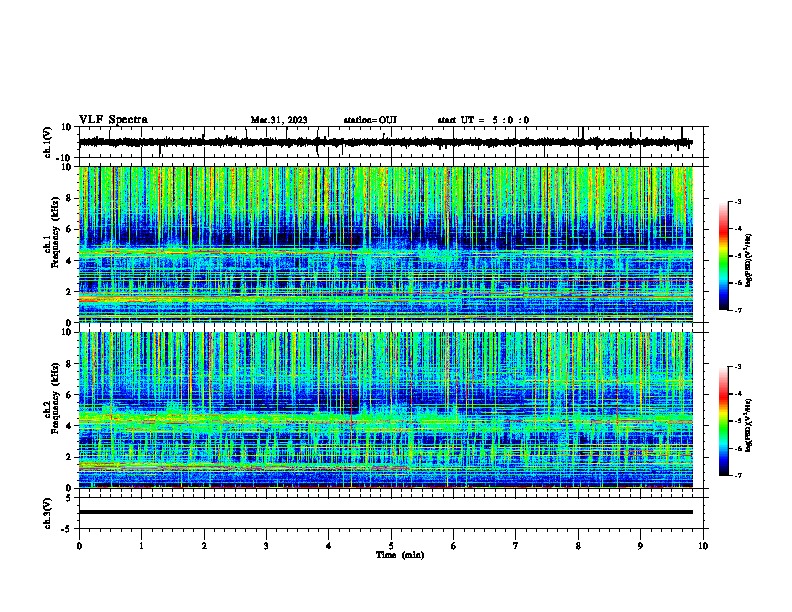Click the '9' tick on the time axis

(640, 546)
